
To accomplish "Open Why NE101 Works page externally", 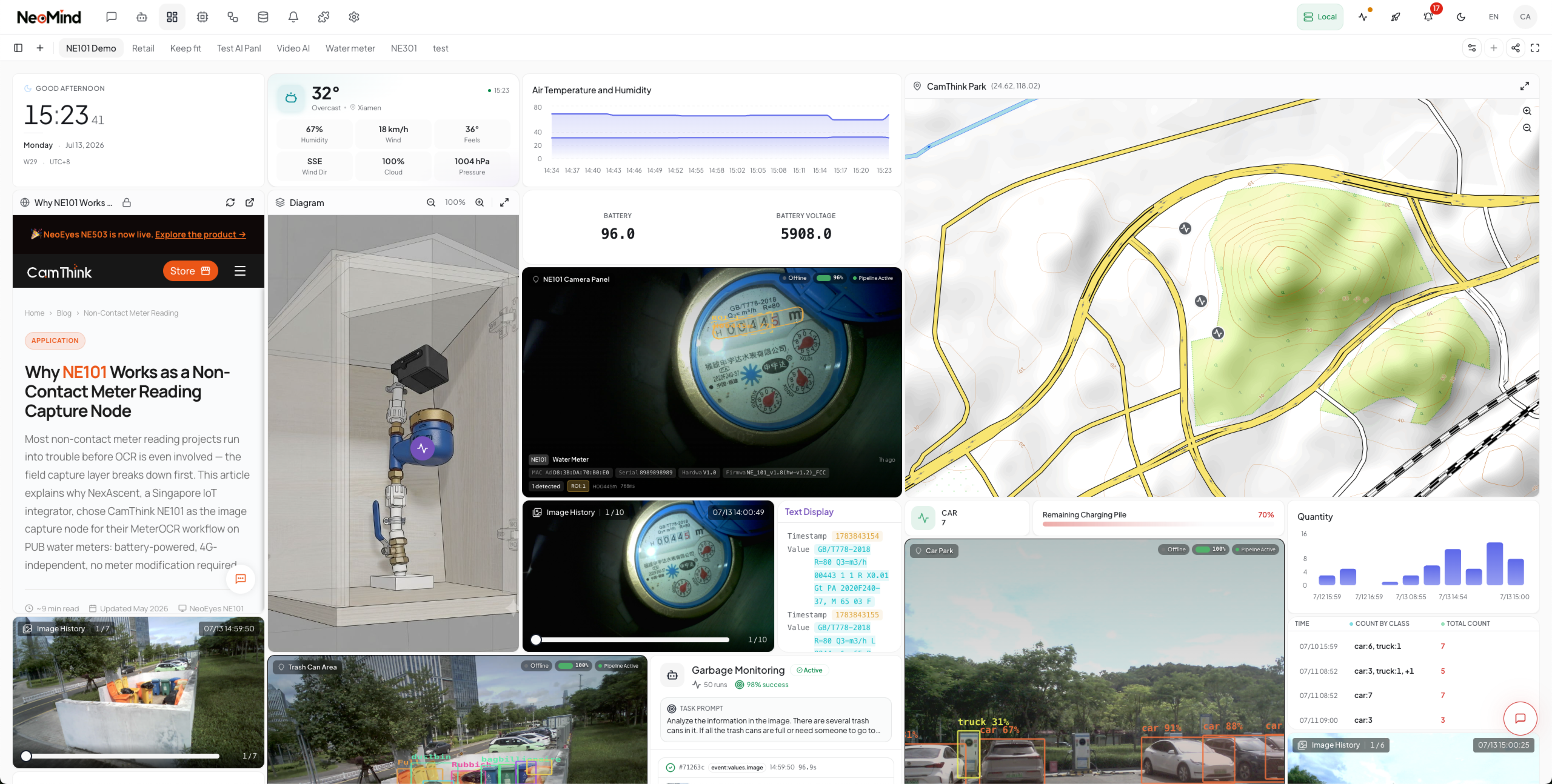I will (250, 202).
